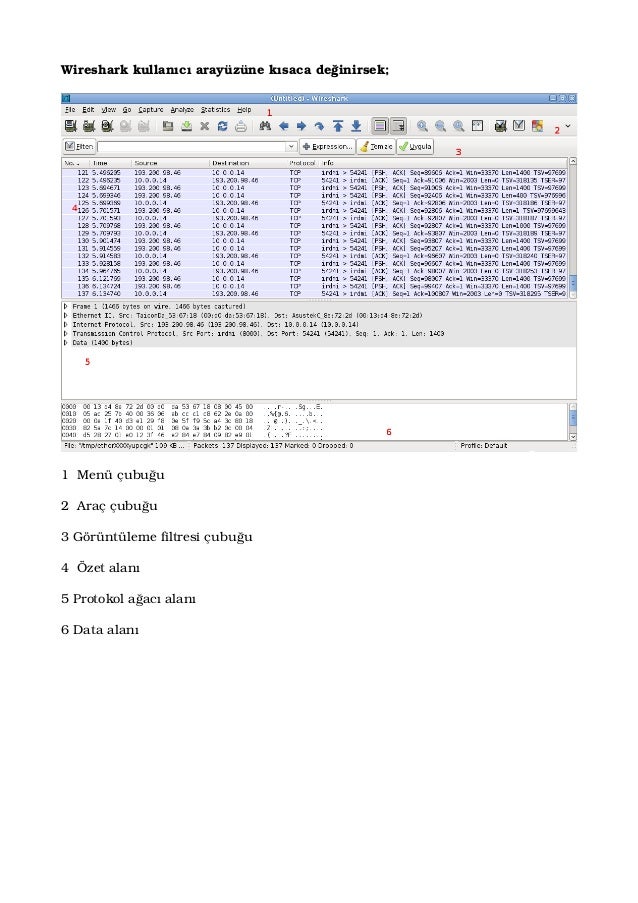This screenshot has width=638, height=903.
Task: Select packet number 128 row
Action: 314,225
